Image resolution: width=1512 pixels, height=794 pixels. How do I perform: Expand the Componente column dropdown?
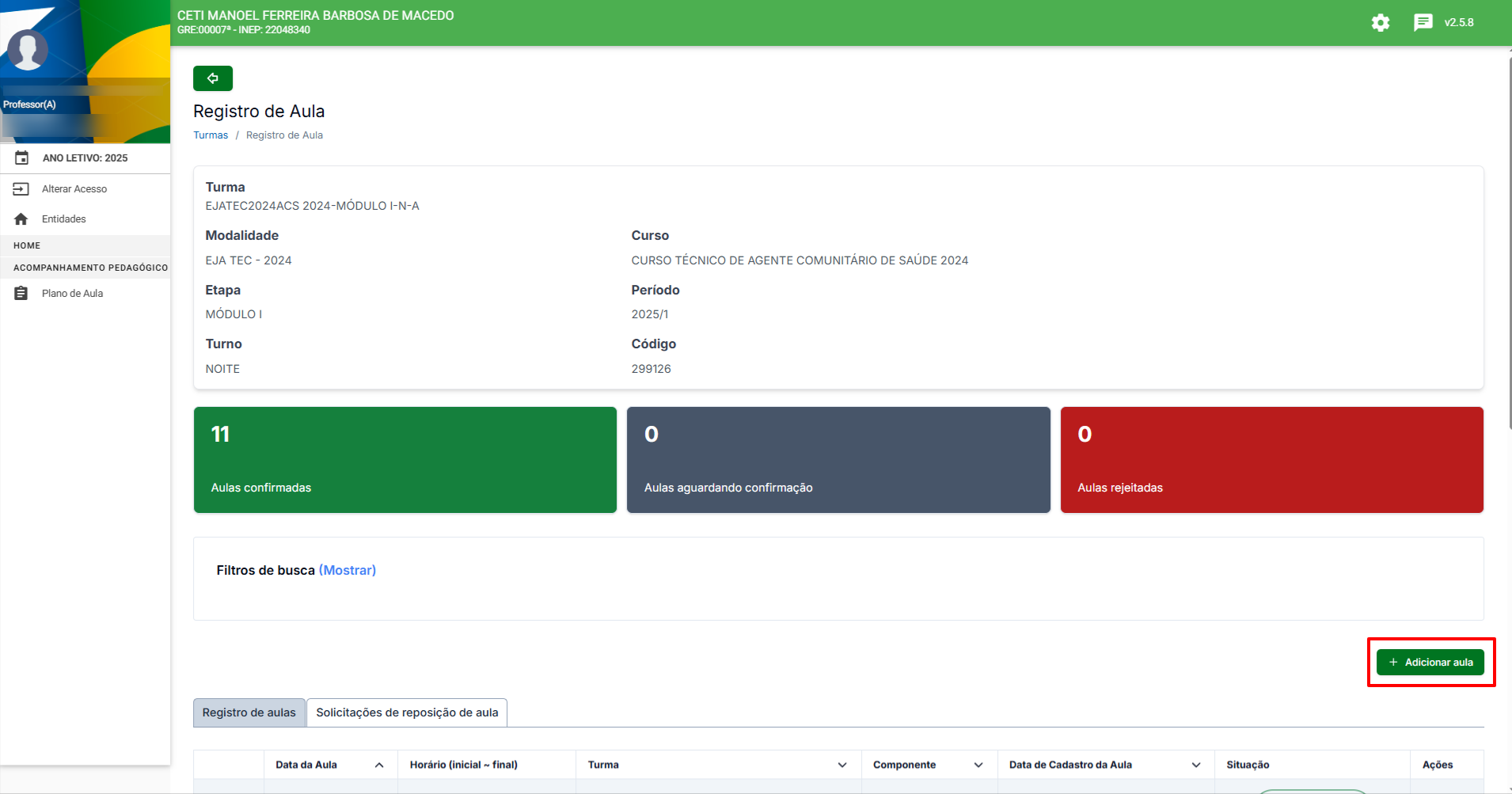[978, 765]
